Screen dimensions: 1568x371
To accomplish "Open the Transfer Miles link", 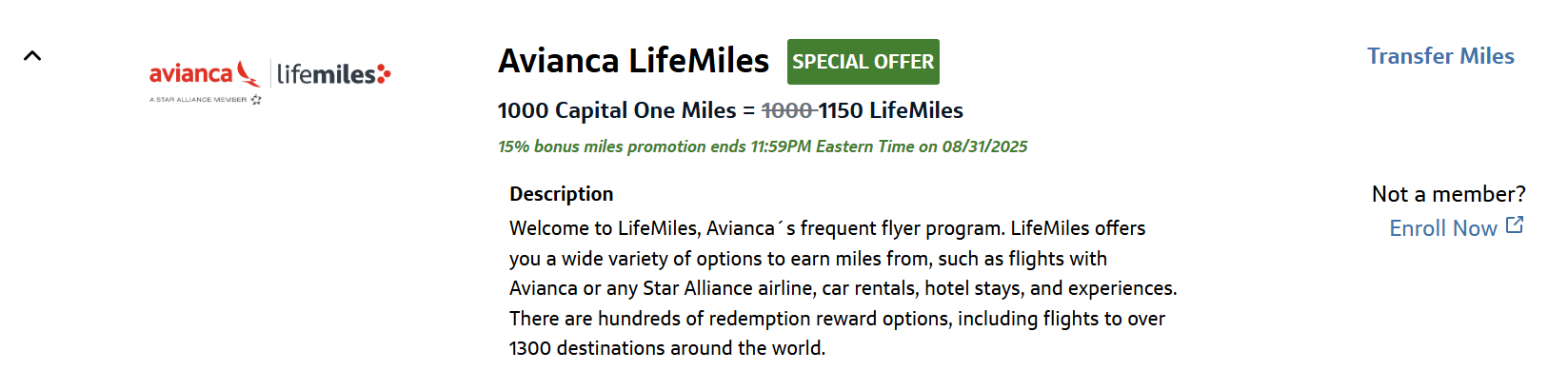I will pos(1440,56).
